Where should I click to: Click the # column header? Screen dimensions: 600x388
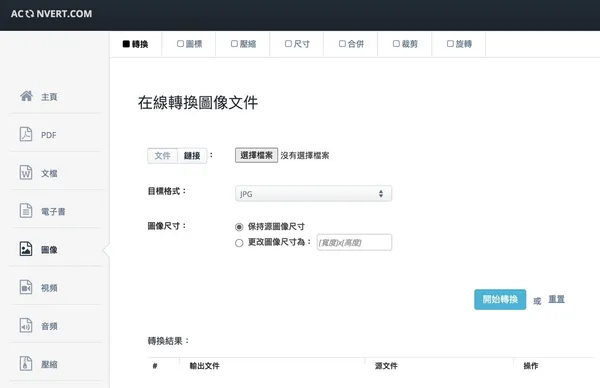tap(155, 366)
